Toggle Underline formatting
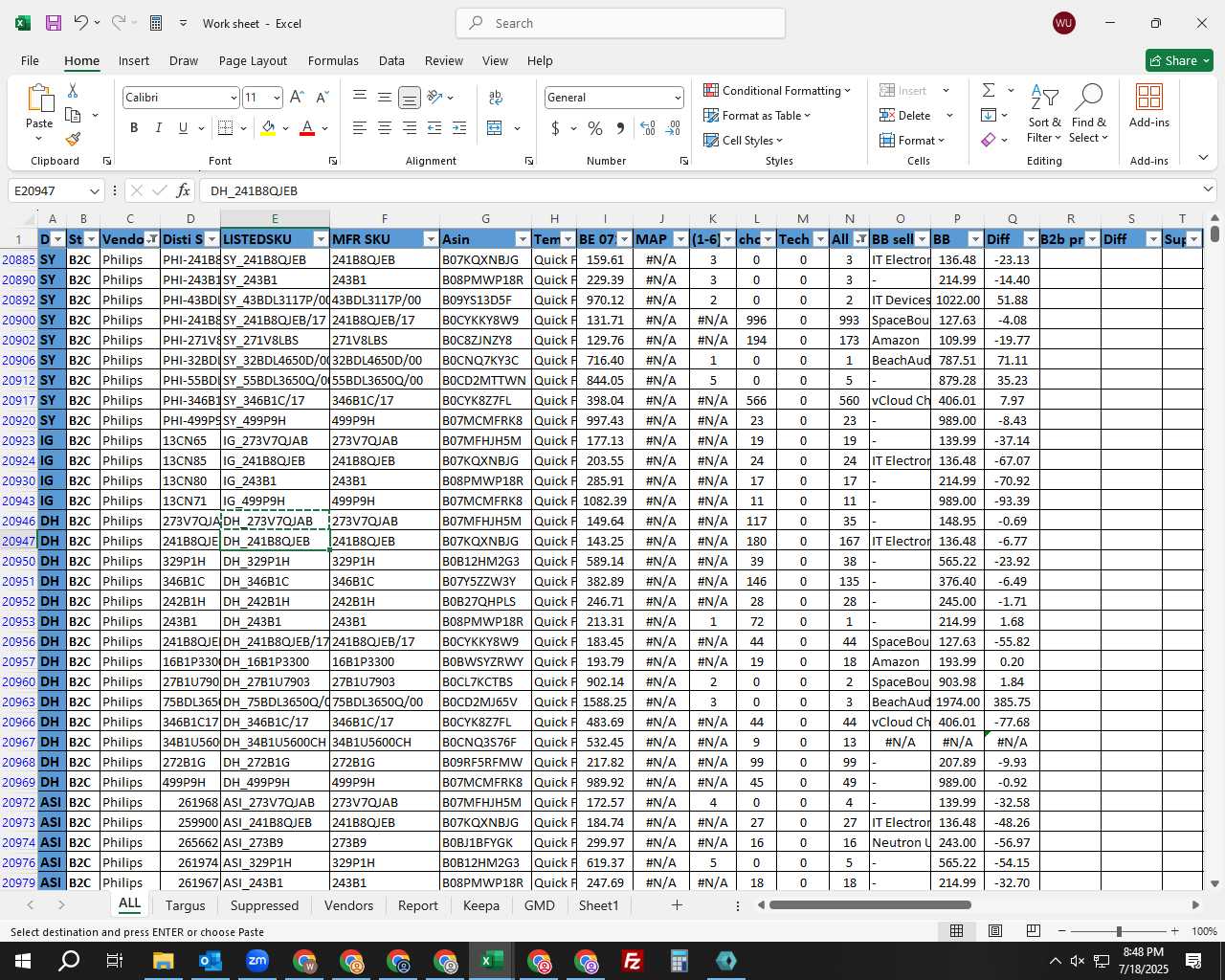 [x=183, y=128]
